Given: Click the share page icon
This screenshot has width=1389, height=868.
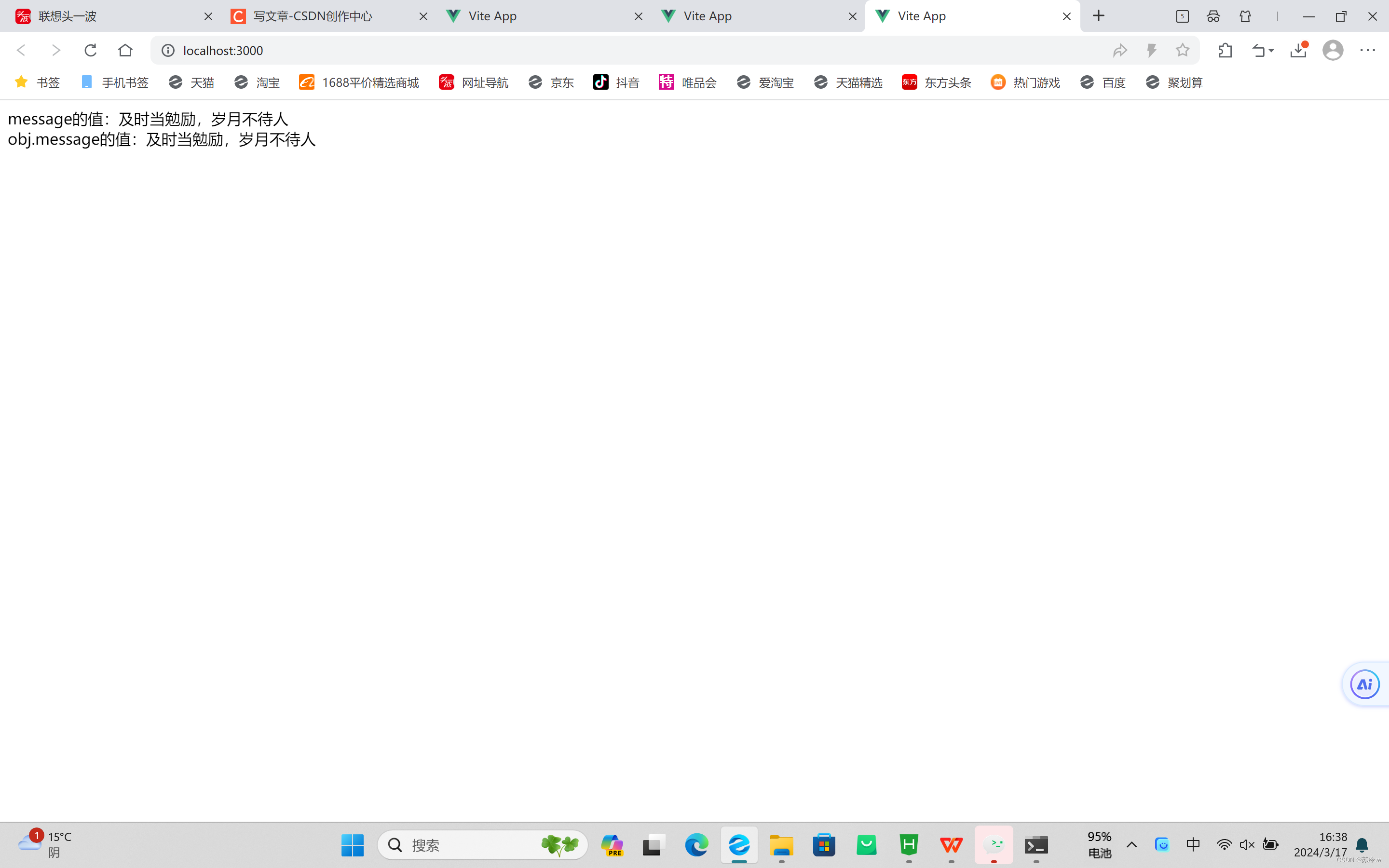Looking at the screenshot, I should click(x=1120, y=51).
